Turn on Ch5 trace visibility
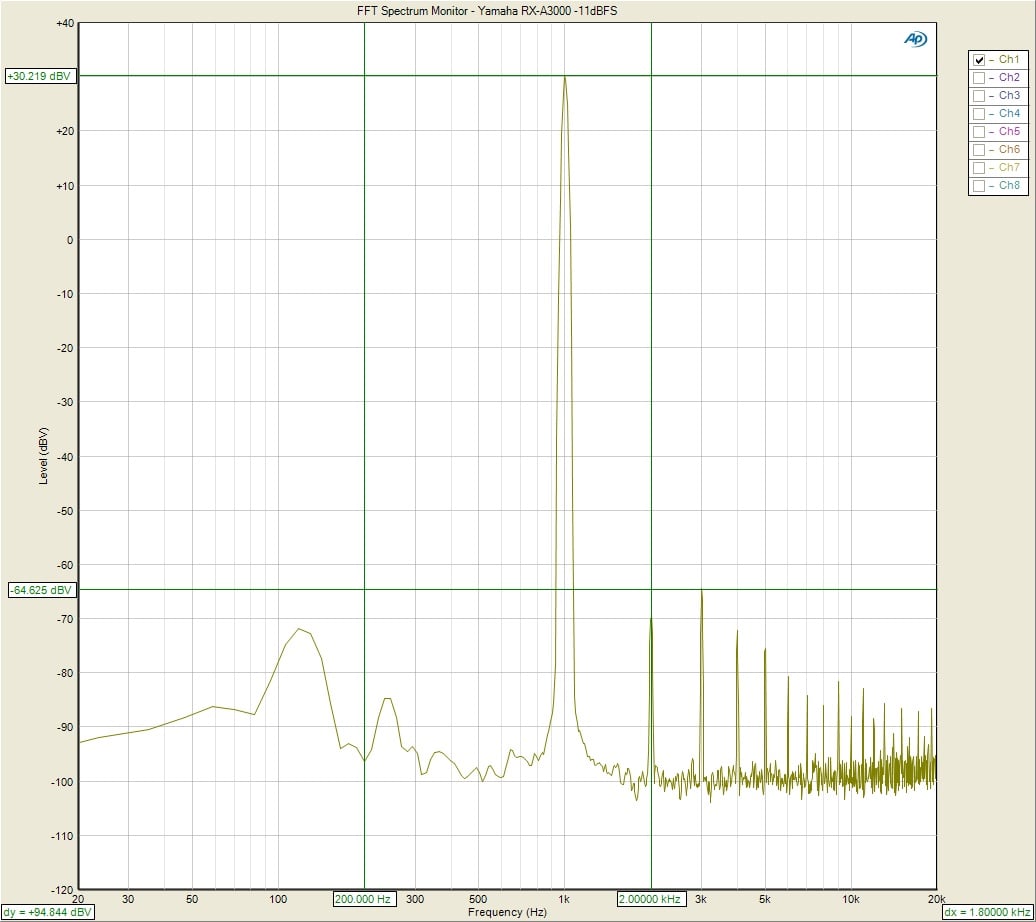The image size is (1036, 922). pyautogui.click(x=979, y=132)
